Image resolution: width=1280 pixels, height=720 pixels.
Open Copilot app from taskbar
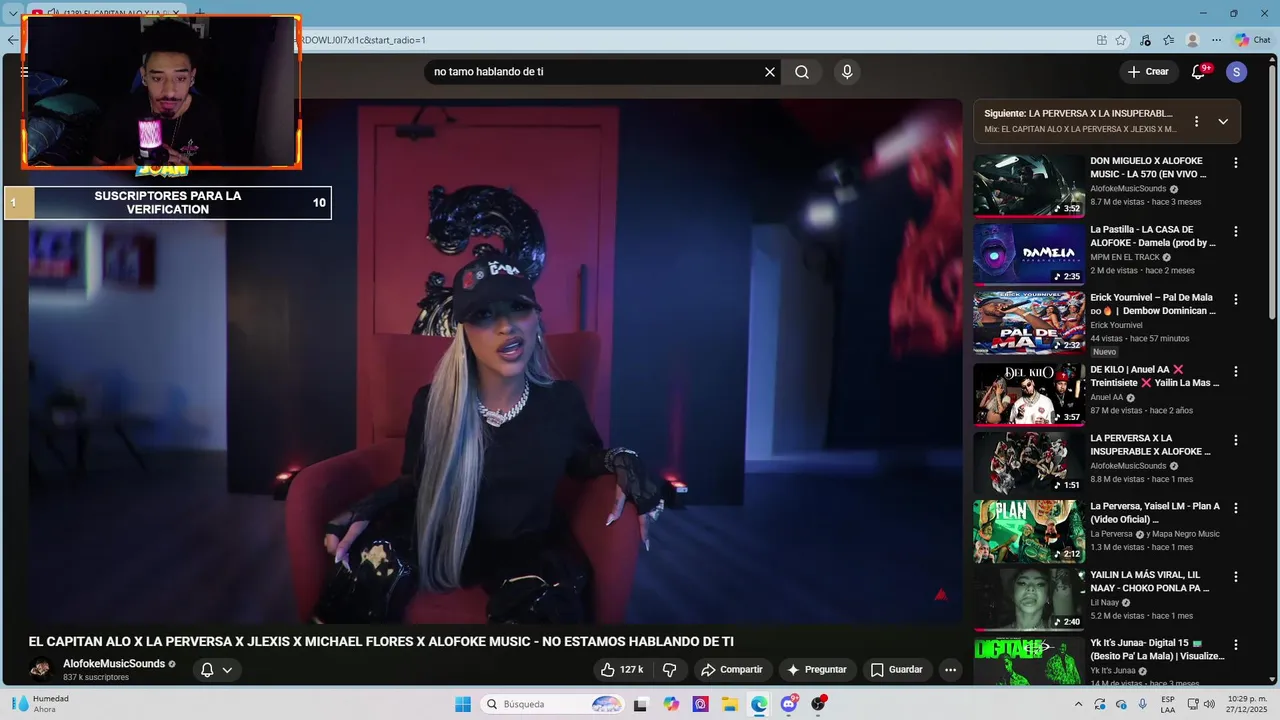[x=671, y=704]
